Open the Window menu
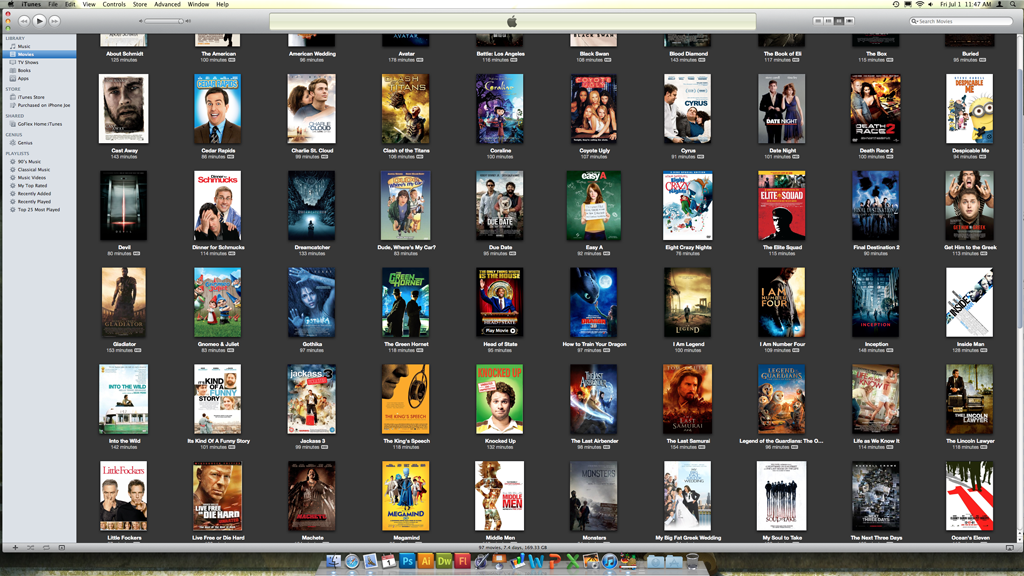The image size is (1024, 576). coord(198,4)
